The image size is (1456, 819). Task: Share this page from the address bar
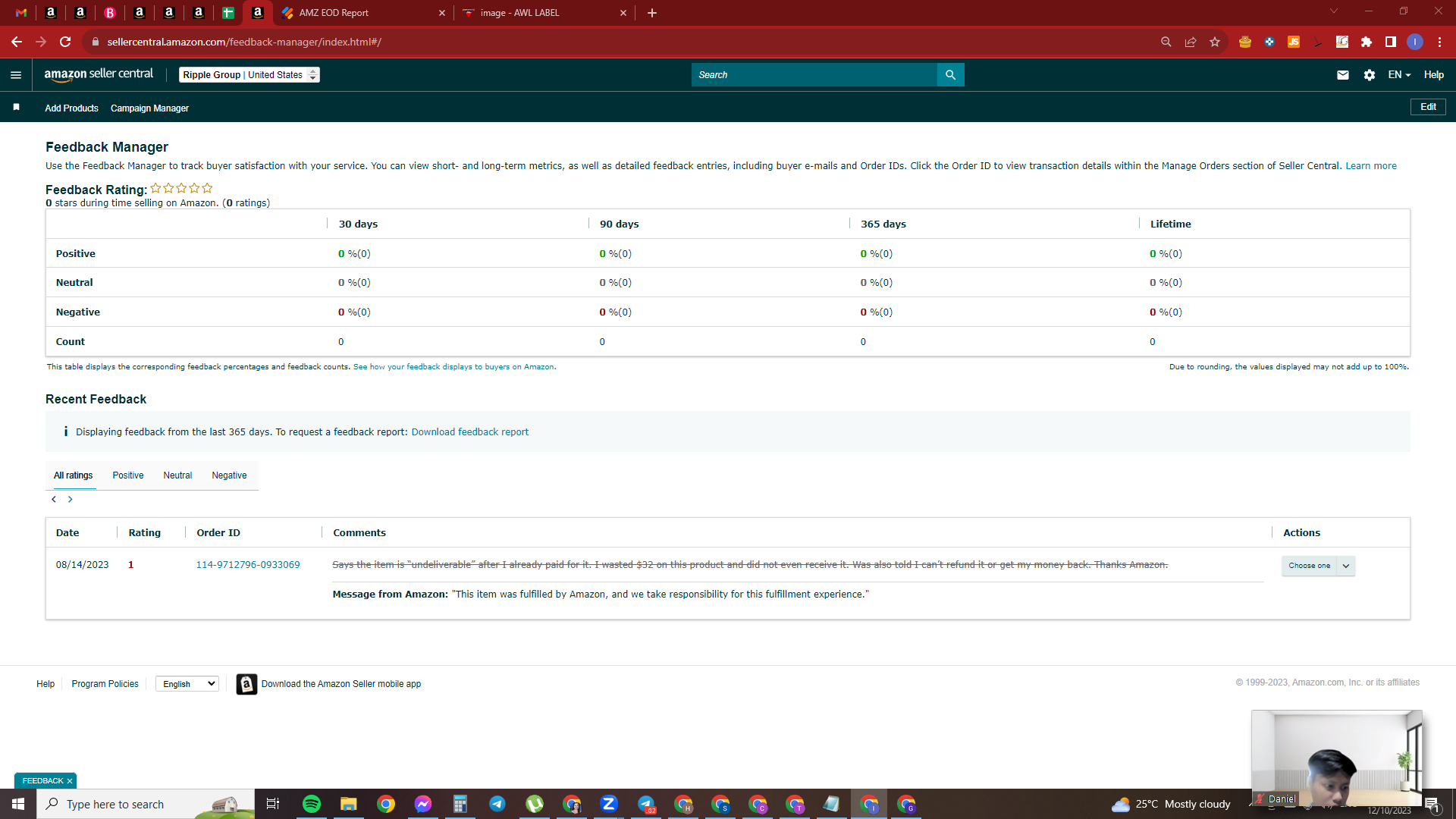(1191, 42)
